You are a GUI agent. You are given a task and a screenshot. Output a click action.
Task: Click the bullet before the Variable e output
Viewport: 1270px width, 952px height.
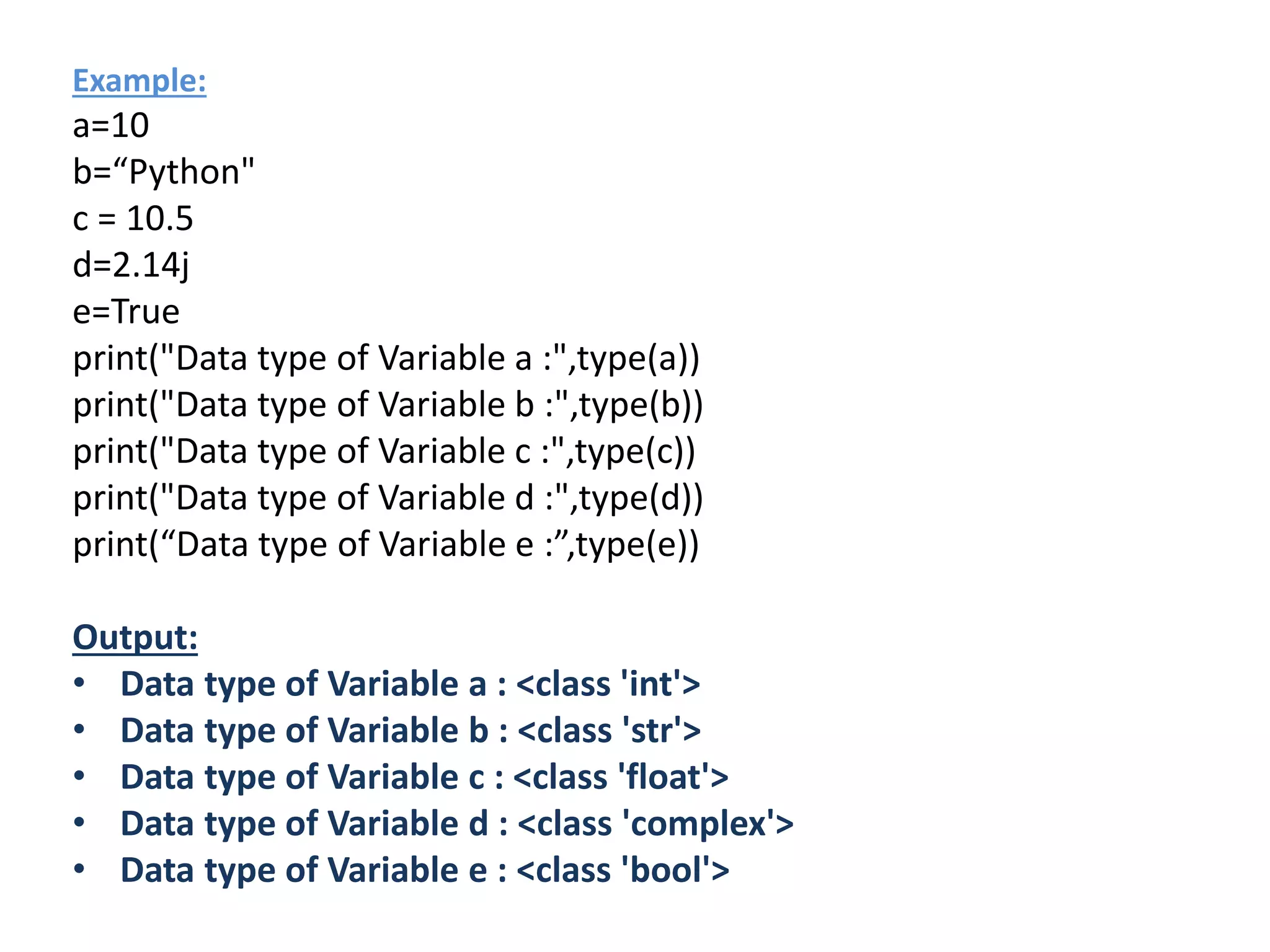coord(79,868)
